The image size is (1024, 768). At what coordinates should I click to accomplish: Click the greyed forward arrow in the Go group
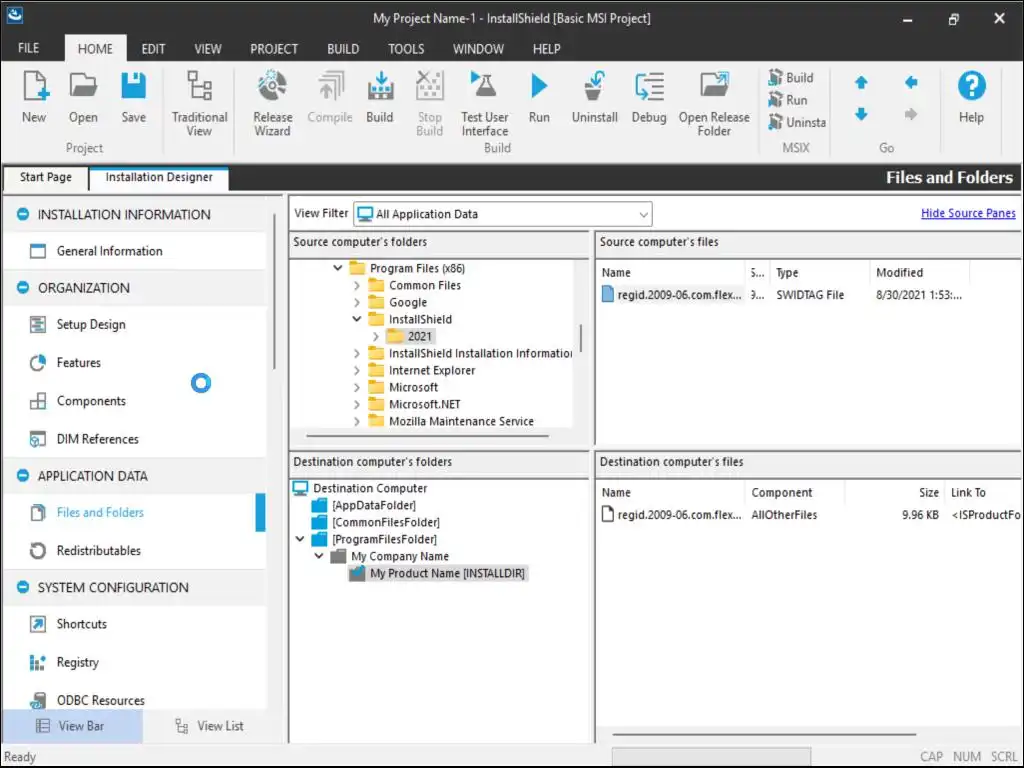coord(911,114)
